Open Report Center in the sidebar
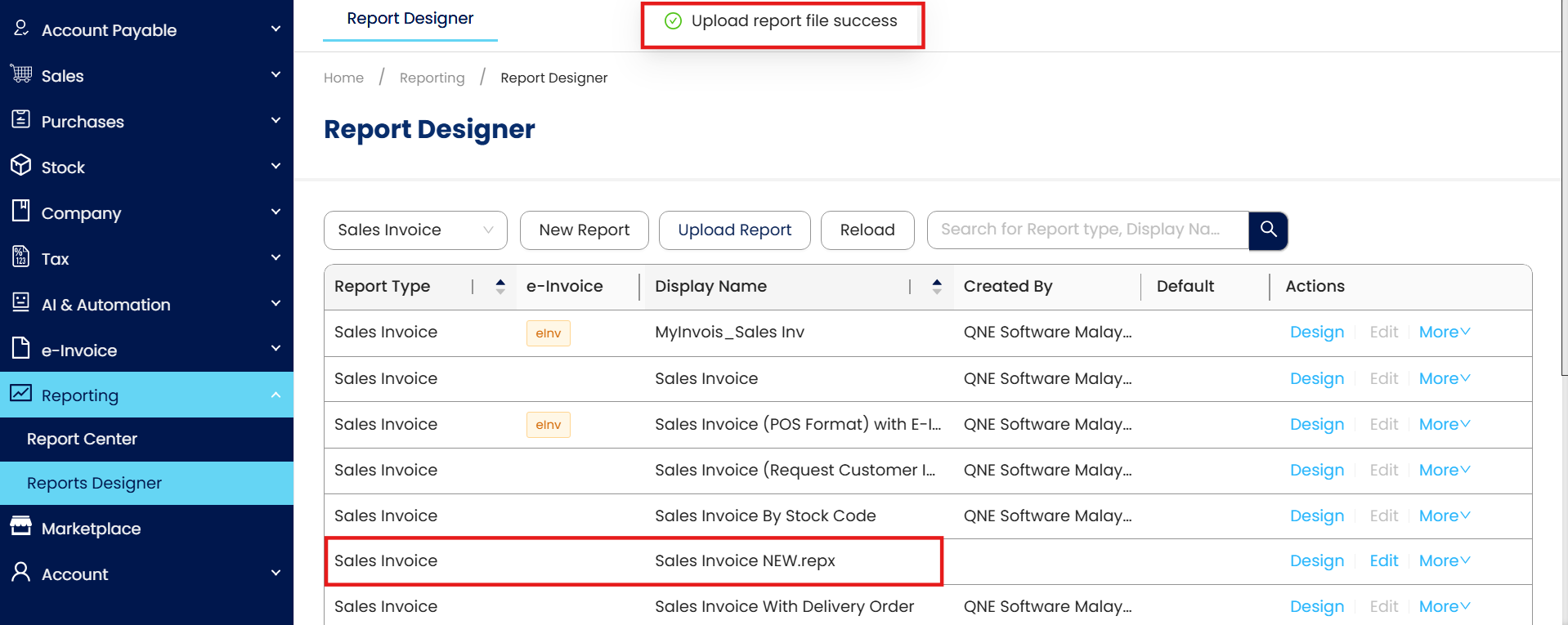 tap(82, 439)
